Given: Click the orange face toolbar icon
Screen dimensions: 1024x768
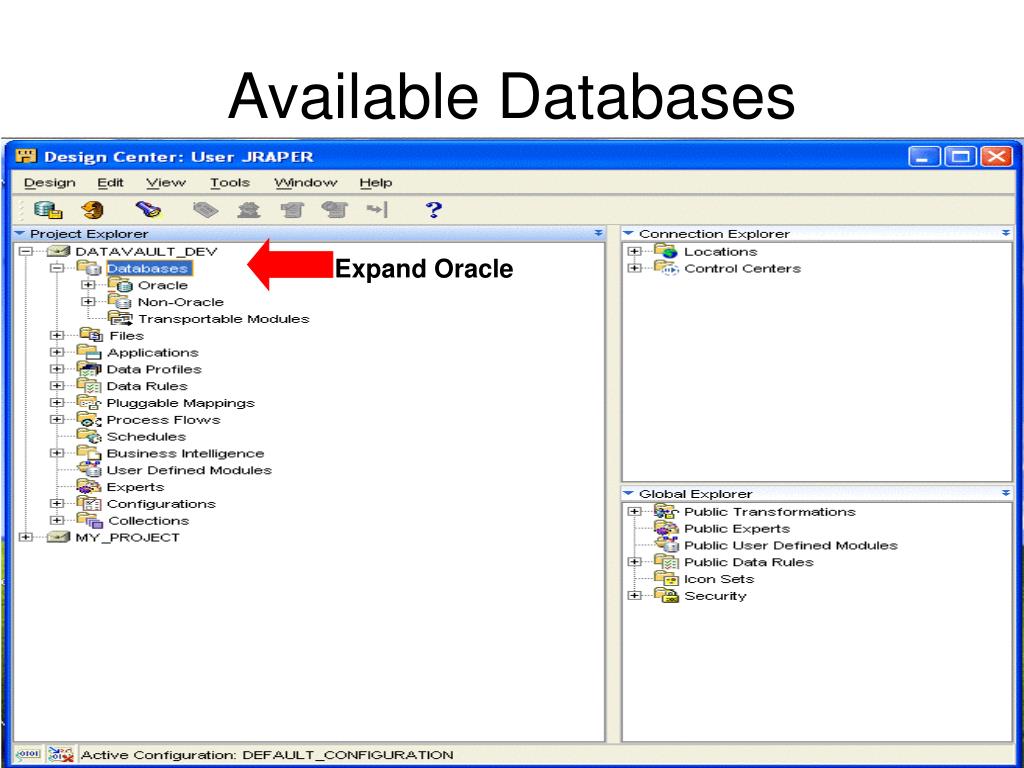Looking at the screenshot, I should (x=93, y=210).
